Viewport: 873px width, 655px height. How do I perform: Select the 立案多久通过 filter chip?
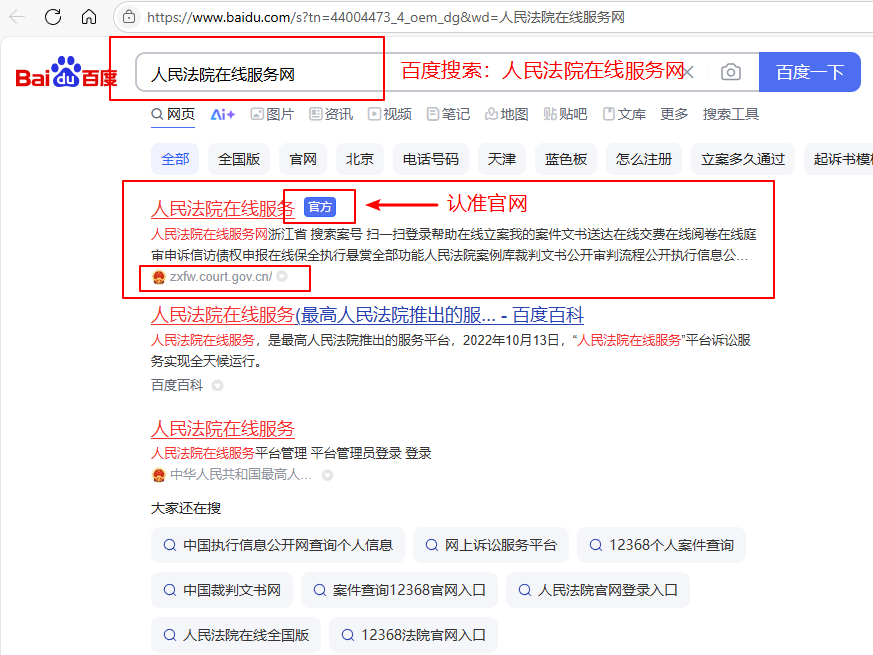click(743, 159)
